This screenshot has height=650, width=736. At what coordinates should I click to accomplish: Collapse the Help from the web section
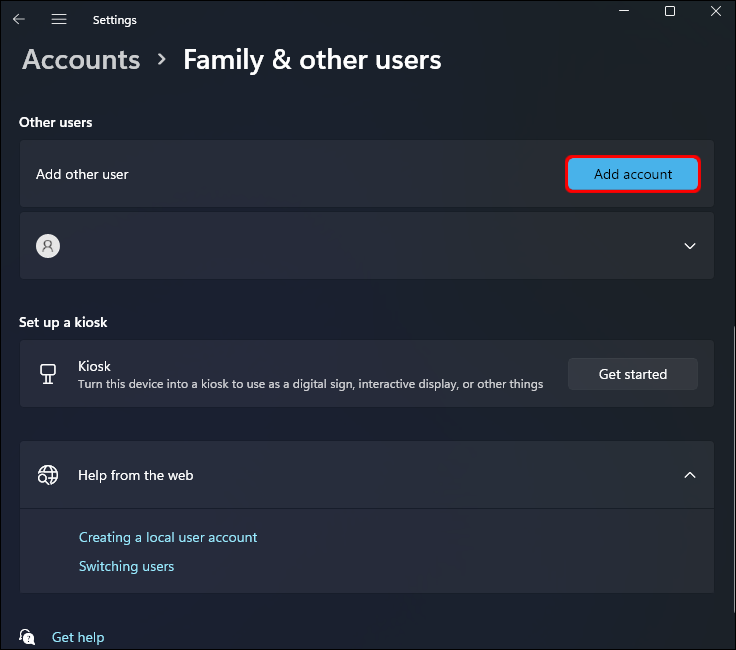[689, 475]
